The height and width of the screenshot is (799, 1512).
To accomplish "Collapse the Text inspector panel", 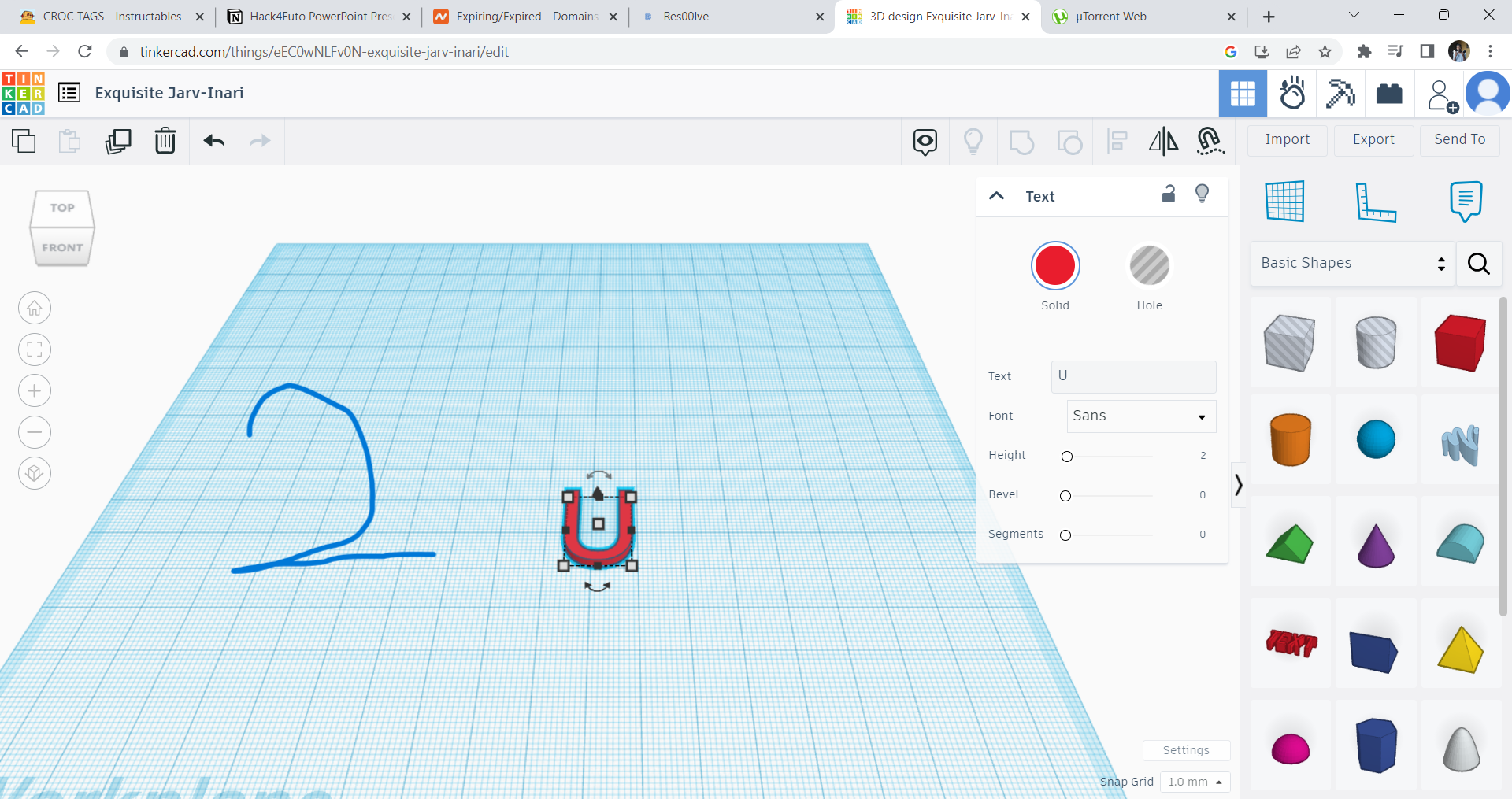I will 997,196.
